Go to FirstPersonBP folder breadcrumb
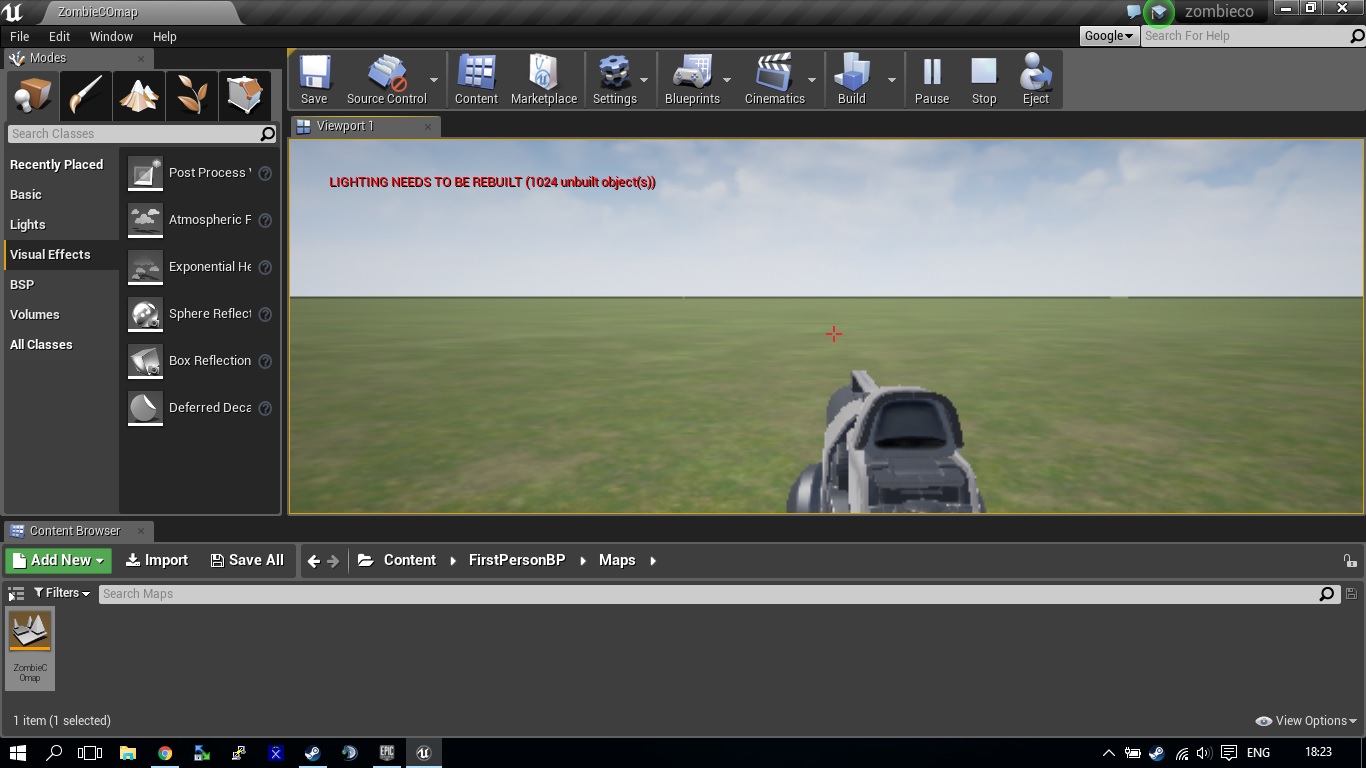The width and height of the screenshot is (1366, 768). click(x=517, y=561)
